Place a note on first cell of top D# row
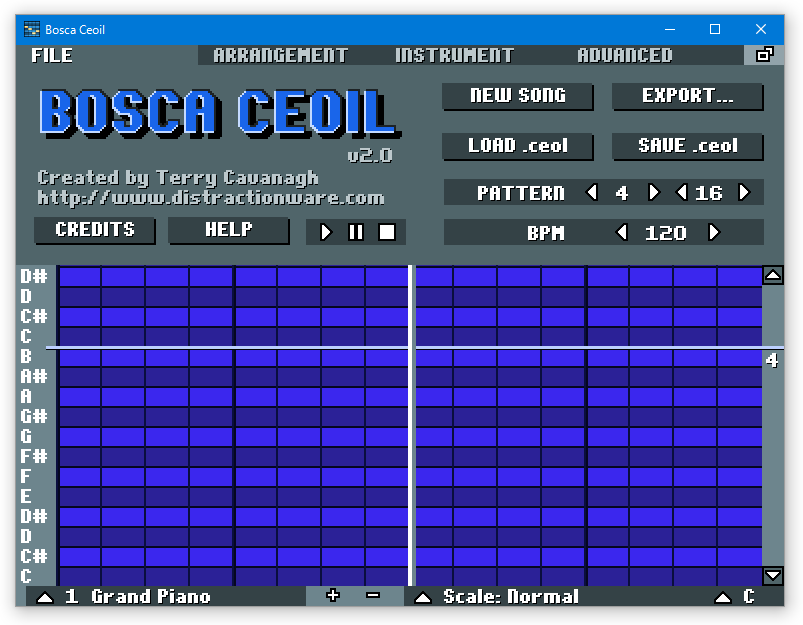 (79, 277)
